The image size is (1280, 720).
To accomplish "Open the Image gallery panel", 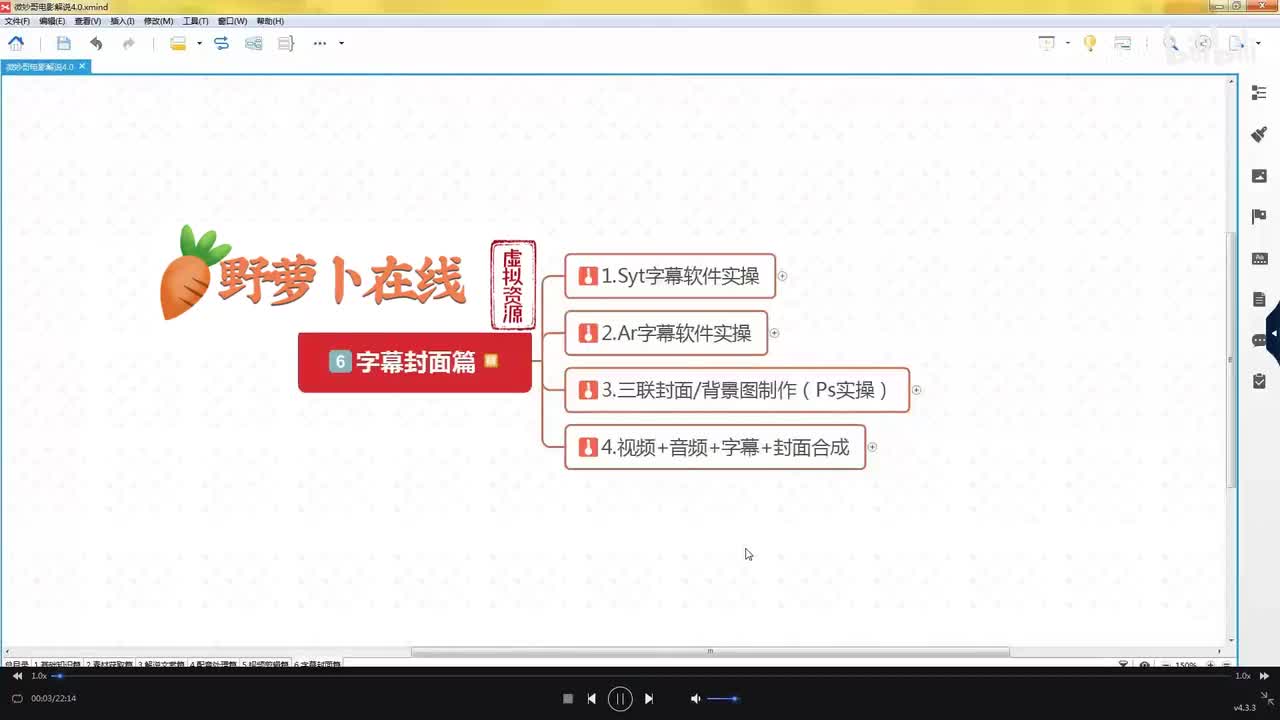I will (1259, 176).
